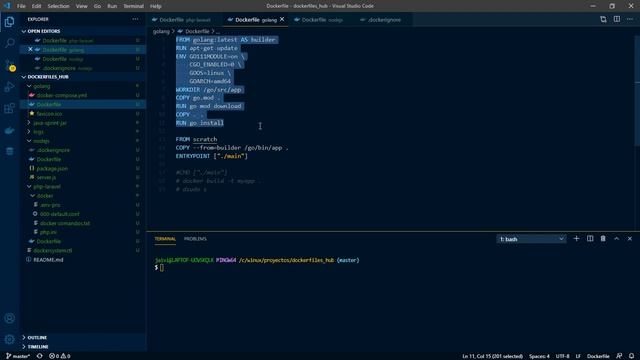This screenshot has width=640, height=360.
Task: Open the Run and Debug view
Action: 9,87
